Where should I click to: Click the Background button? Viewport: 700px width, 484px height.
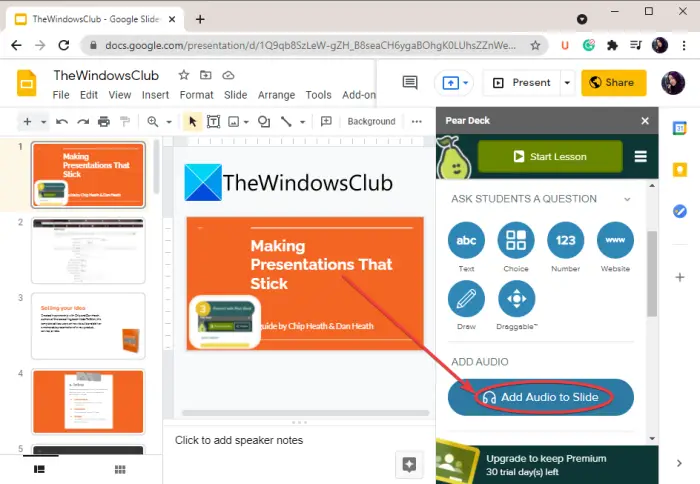pos(371,121)
